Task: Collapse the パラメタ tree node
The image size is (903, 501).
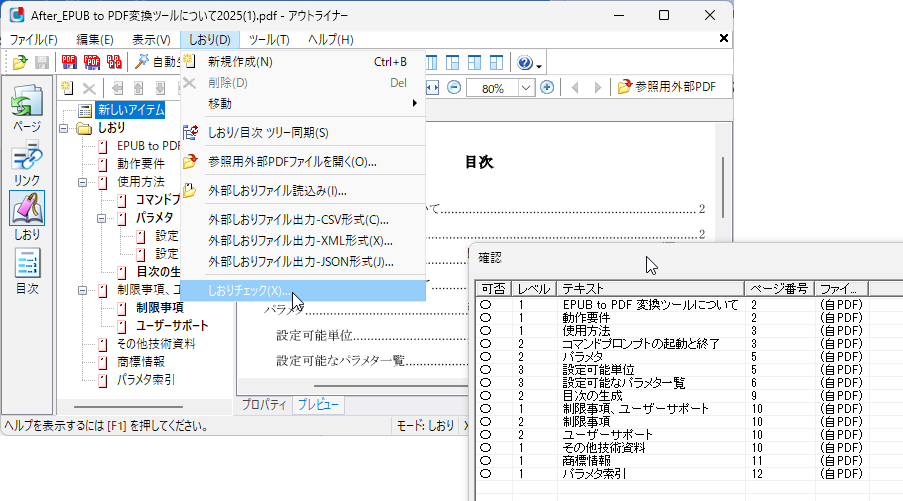Action: pos(101,218)
